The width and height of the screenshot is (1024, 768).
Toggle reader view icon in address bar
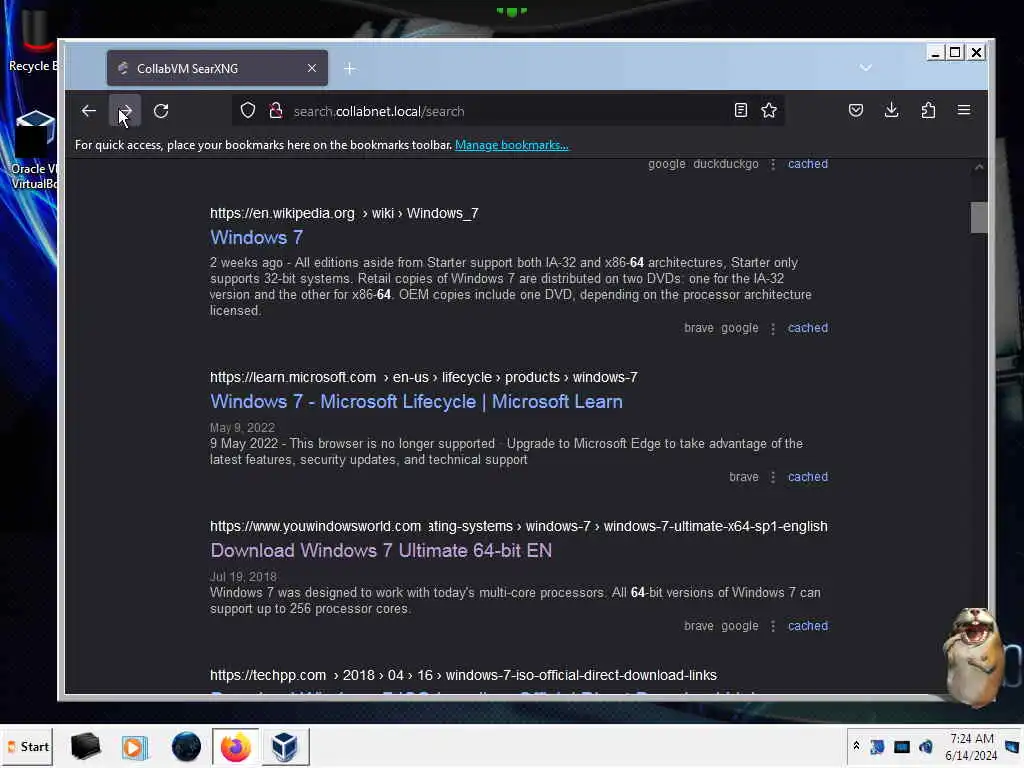coord(741,110)
